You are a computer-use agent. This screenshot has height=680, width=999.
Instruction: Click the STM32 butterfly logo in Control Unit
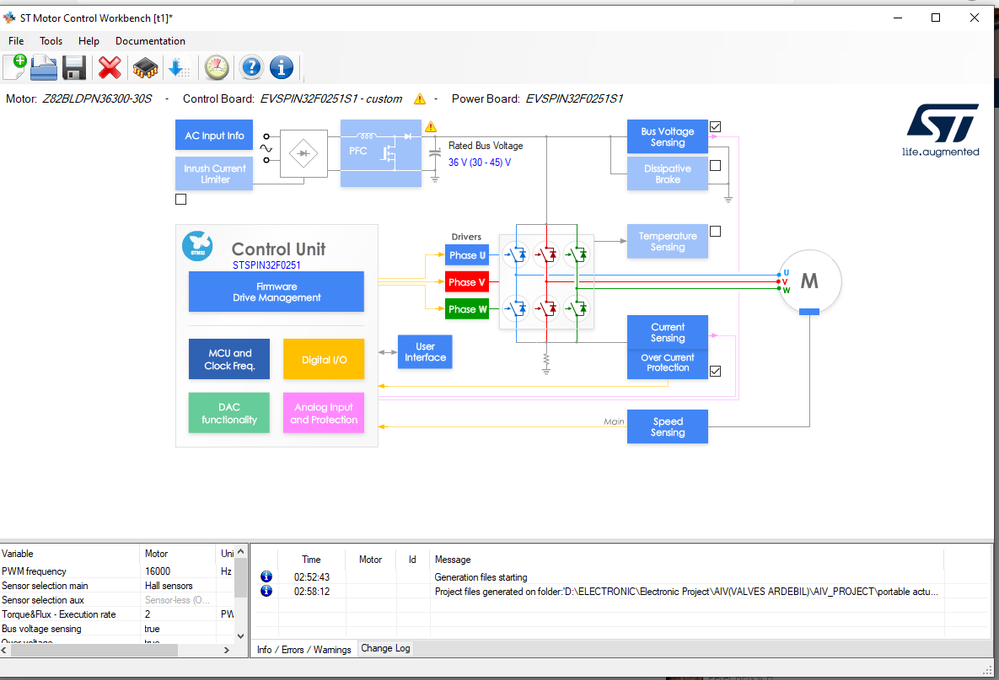[x=198, y=246]
